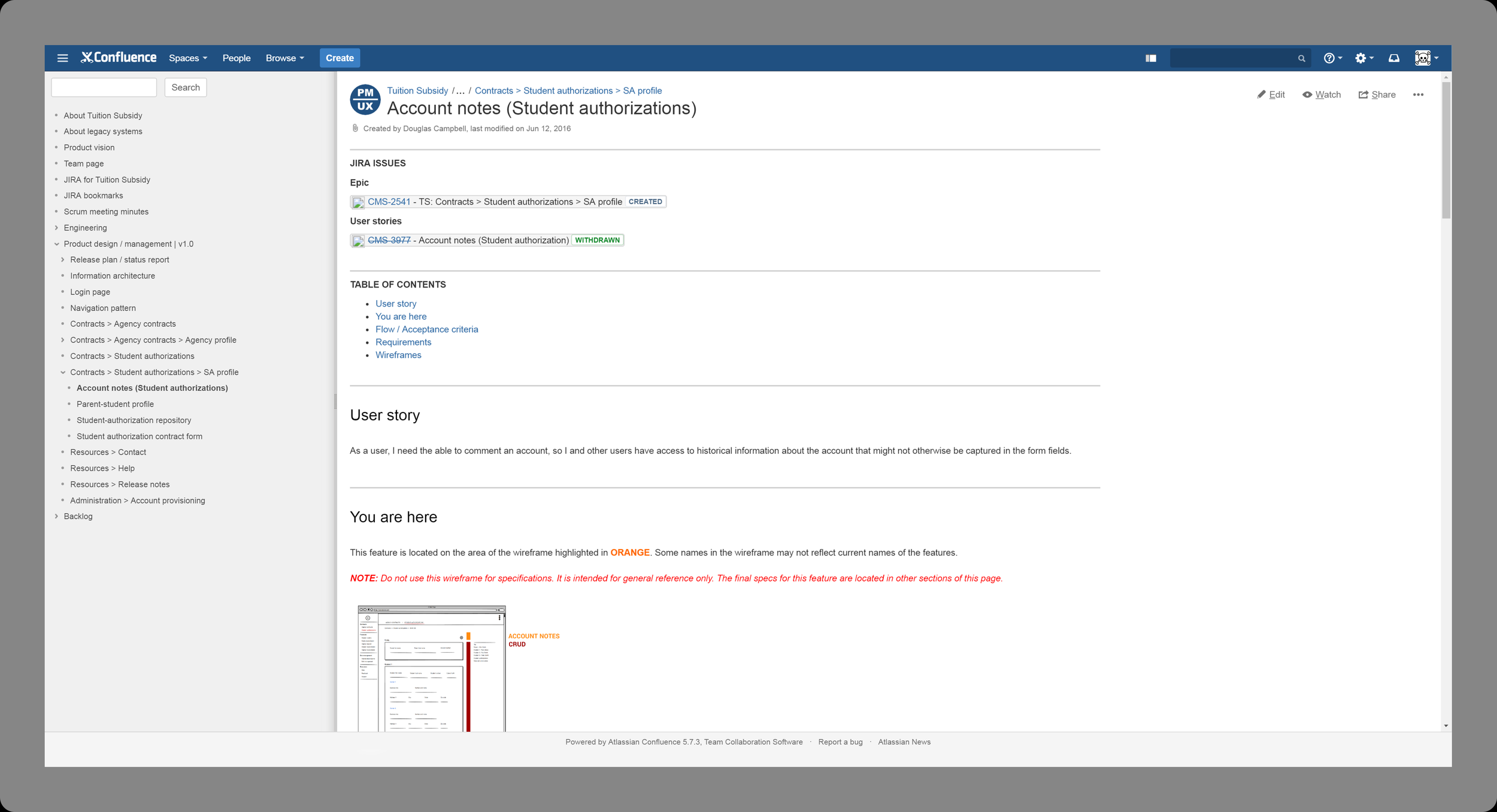This screenshot has width=1497, height=812.
Task: Click the Confluence logo
Action: (x=119, y=57)
